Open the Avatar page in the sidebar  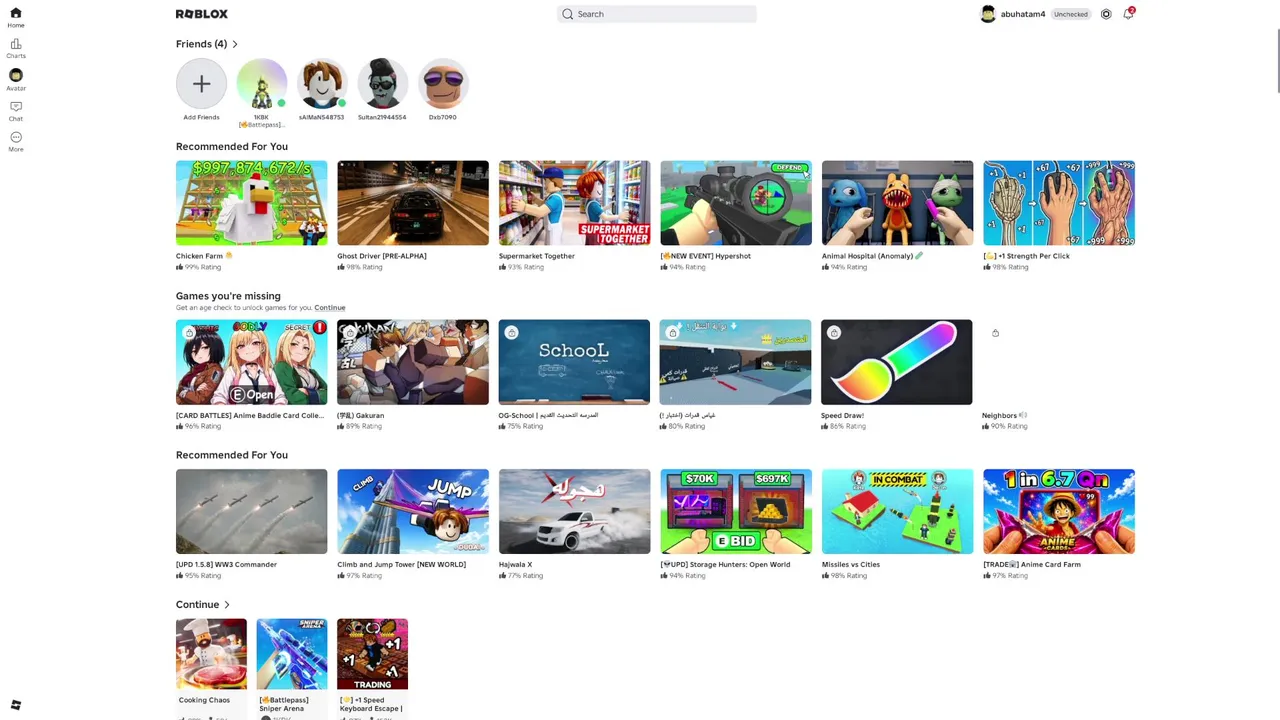(x=16, y=79)
